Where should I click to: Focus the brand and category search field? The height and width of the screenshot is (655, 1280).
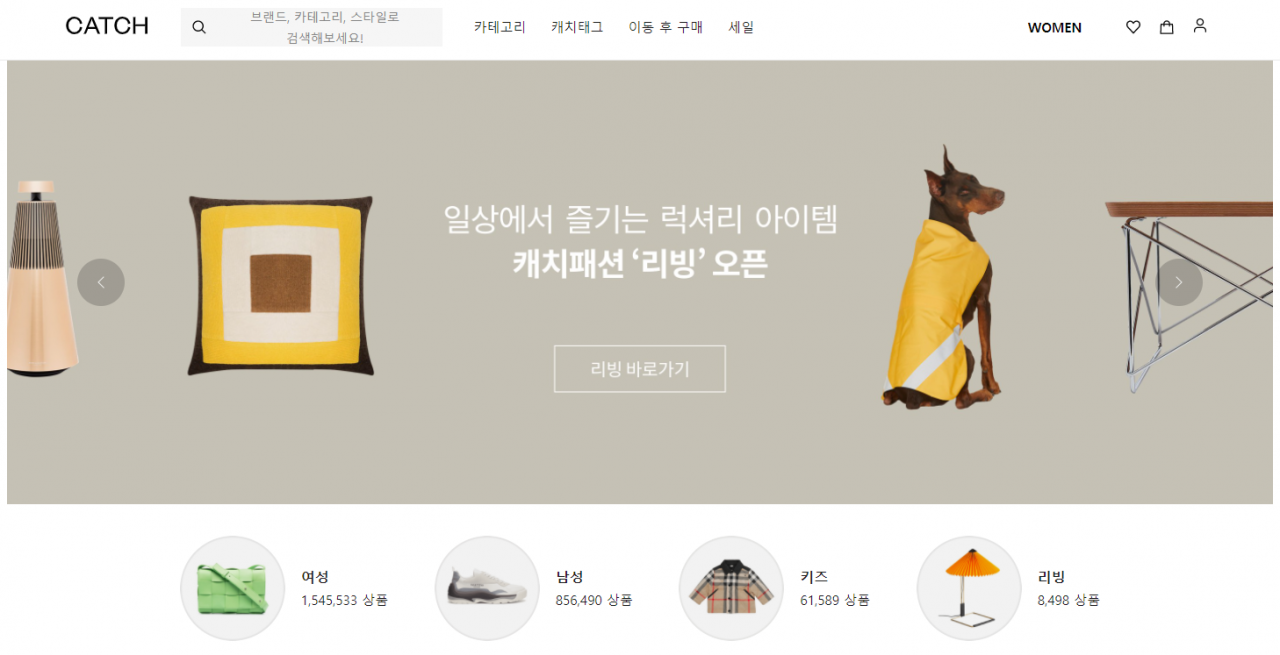tap(312, 27)
